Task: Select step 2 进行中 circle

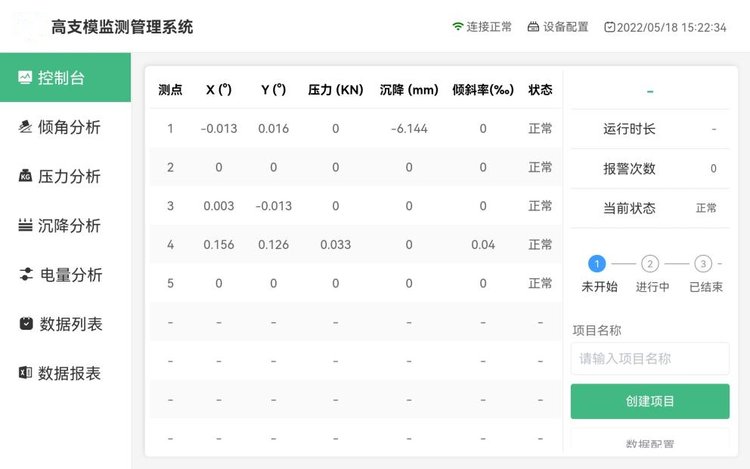Action: (x=650, y=264)
